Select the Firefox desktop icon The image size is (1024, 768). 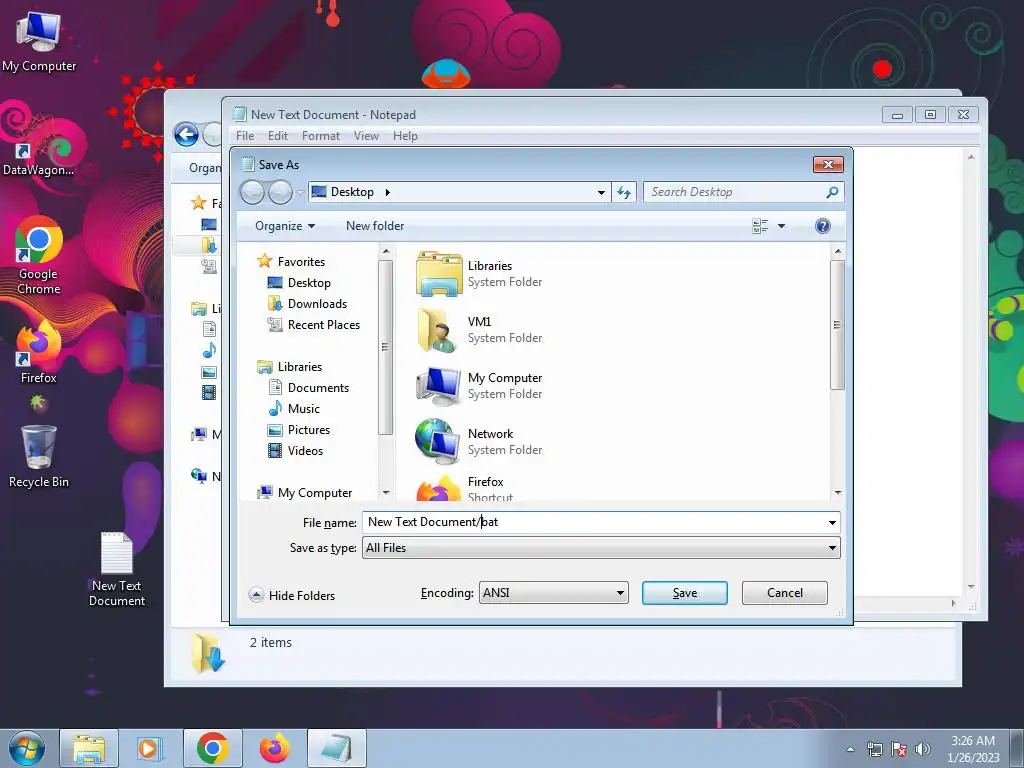(x=39, y=353)
